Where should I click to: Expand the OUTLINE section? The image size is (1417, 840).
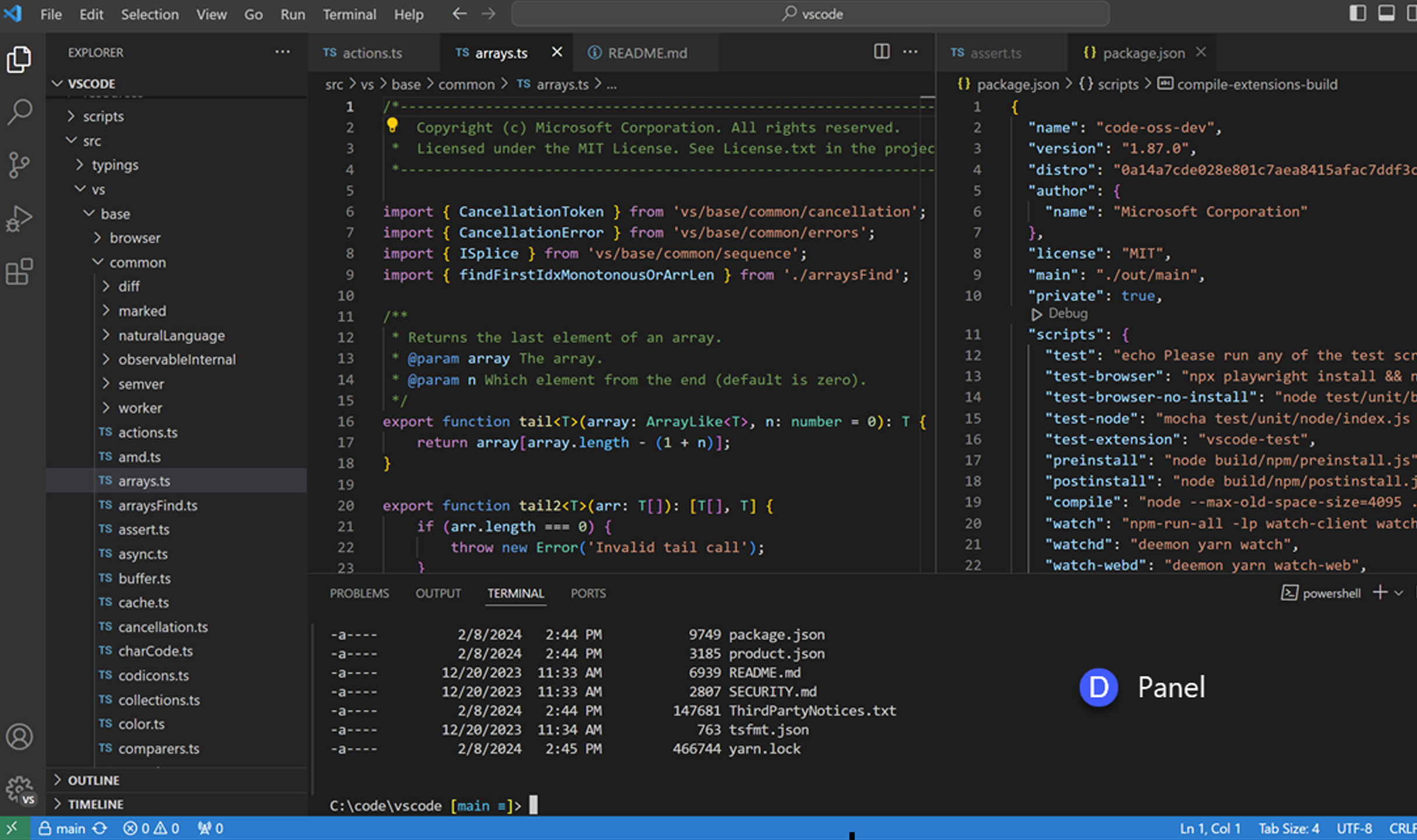pyautogui.click(x=176, y=779)
